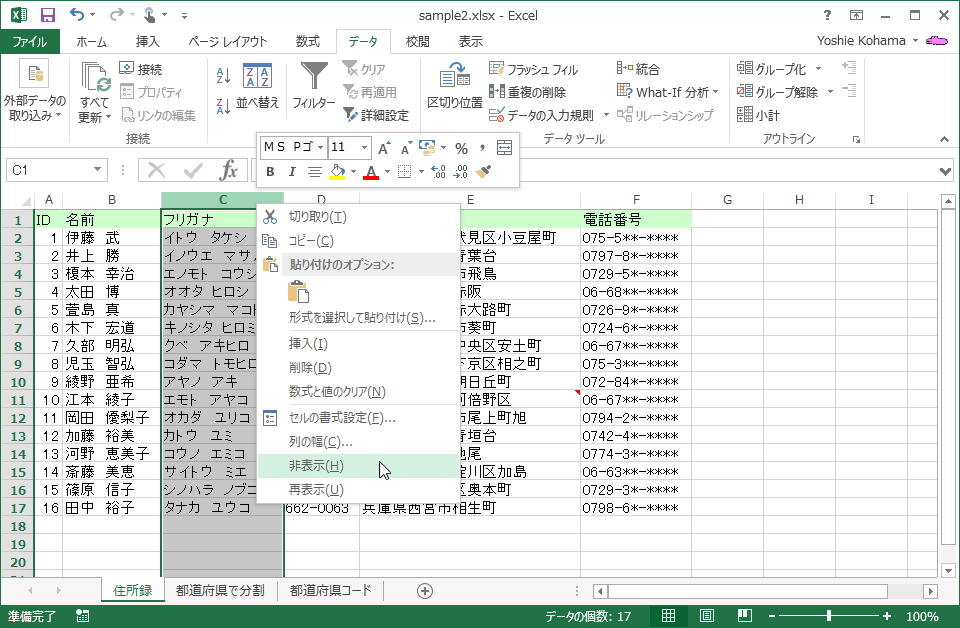Screen dimensions: 960x628
Task: Adjust the zoom slider handle
Action: click(829, 616)
